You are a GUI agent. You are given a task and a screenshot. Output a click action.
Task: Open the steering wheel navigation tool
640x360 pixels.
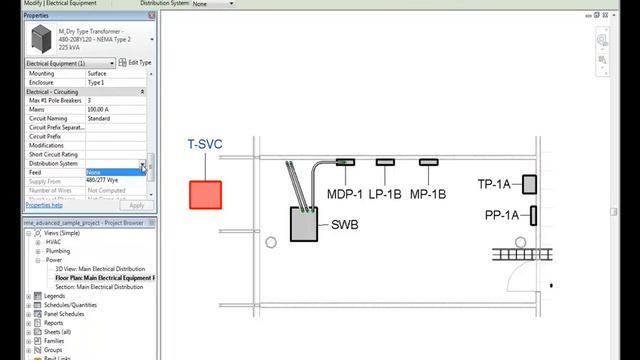tap(602, 40)
